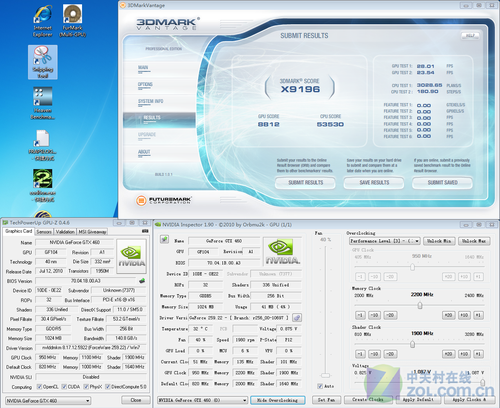Open GPU-Z Validation tab
Screen dimensions: 500x408
[65, 232]
